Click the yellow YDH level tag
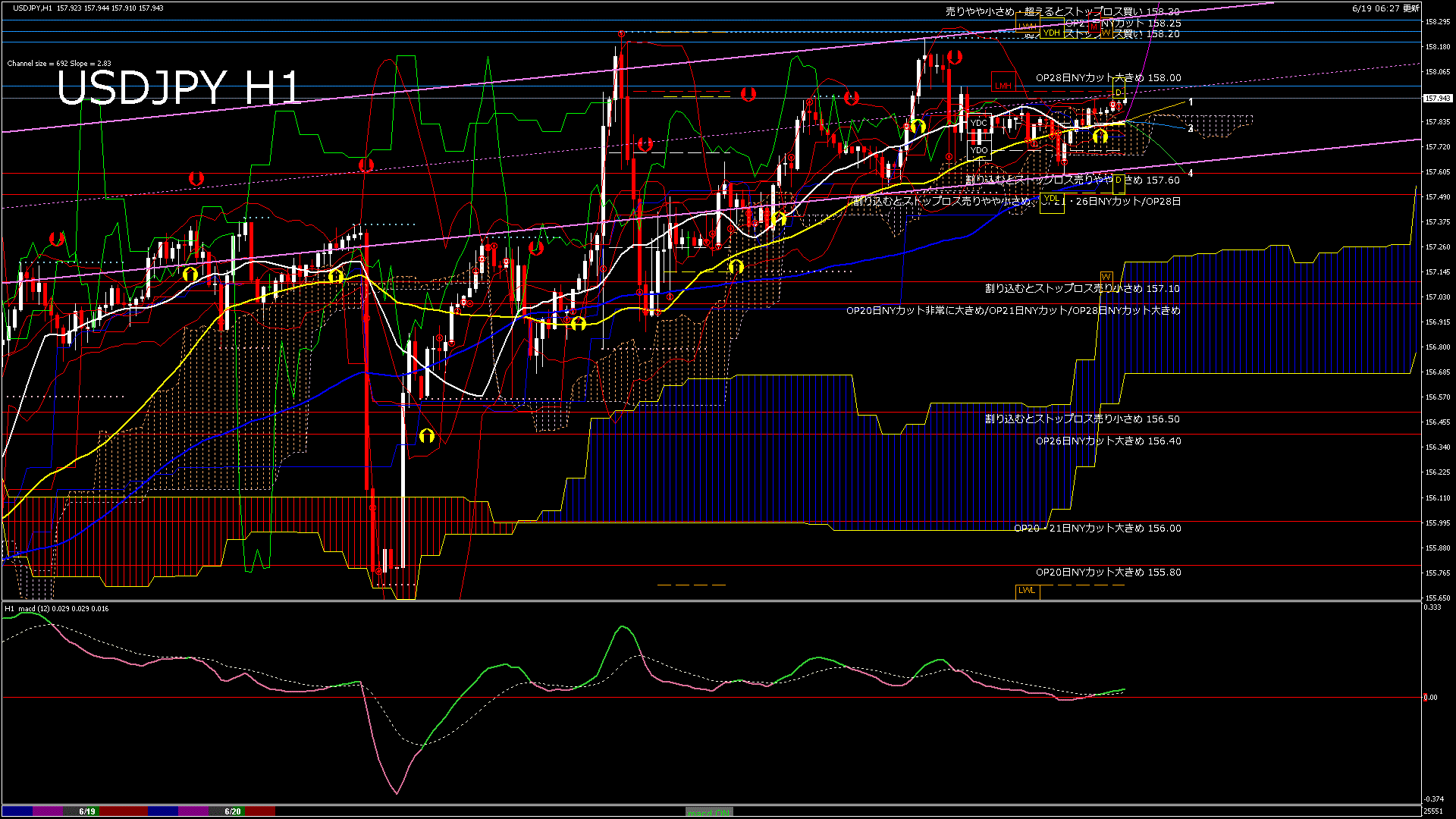Screen dimensions: 1456x819 coord(1052,33)
